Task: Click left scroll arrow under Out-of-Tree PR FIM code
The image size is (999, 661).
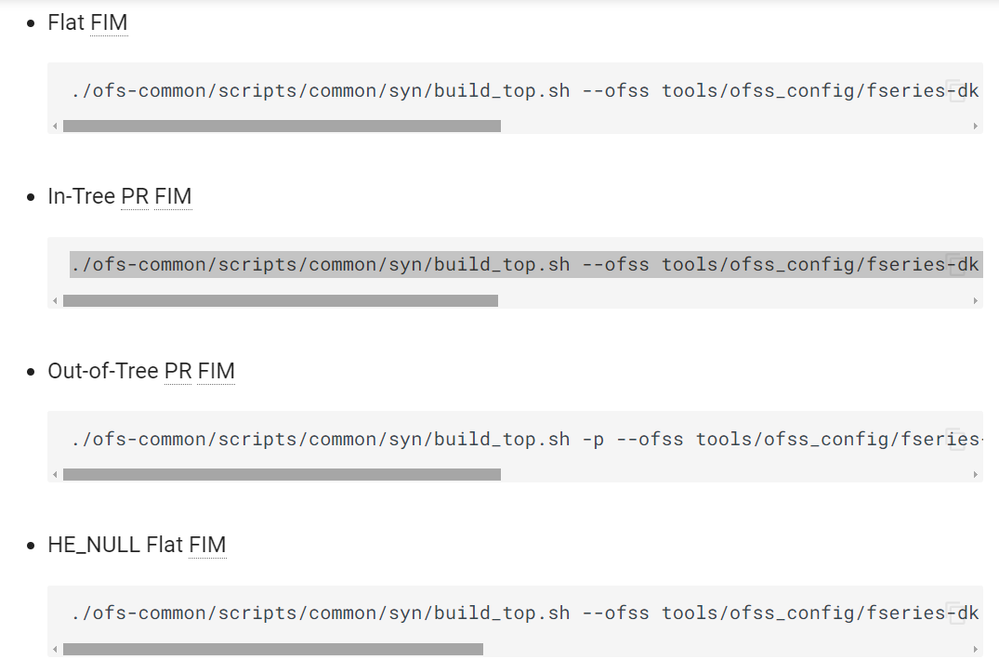Action: 54,475
